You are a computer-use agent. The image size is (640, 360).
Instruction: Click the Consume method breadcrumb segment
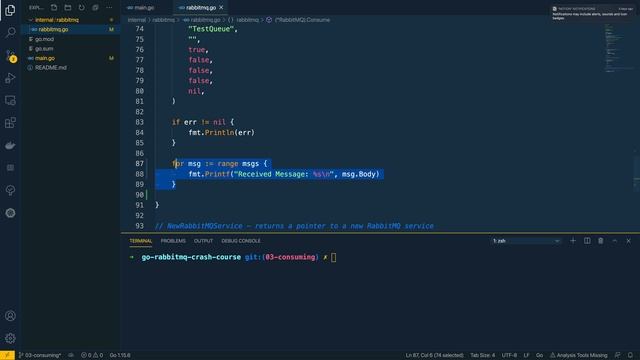coord(302,20)
